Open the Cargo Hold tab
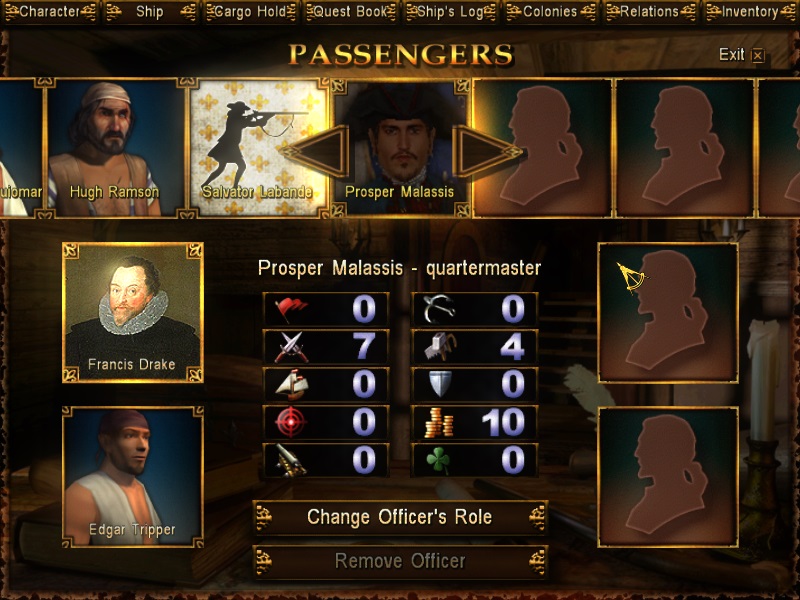This screenshot has width=800, height=600. point(251,12)
